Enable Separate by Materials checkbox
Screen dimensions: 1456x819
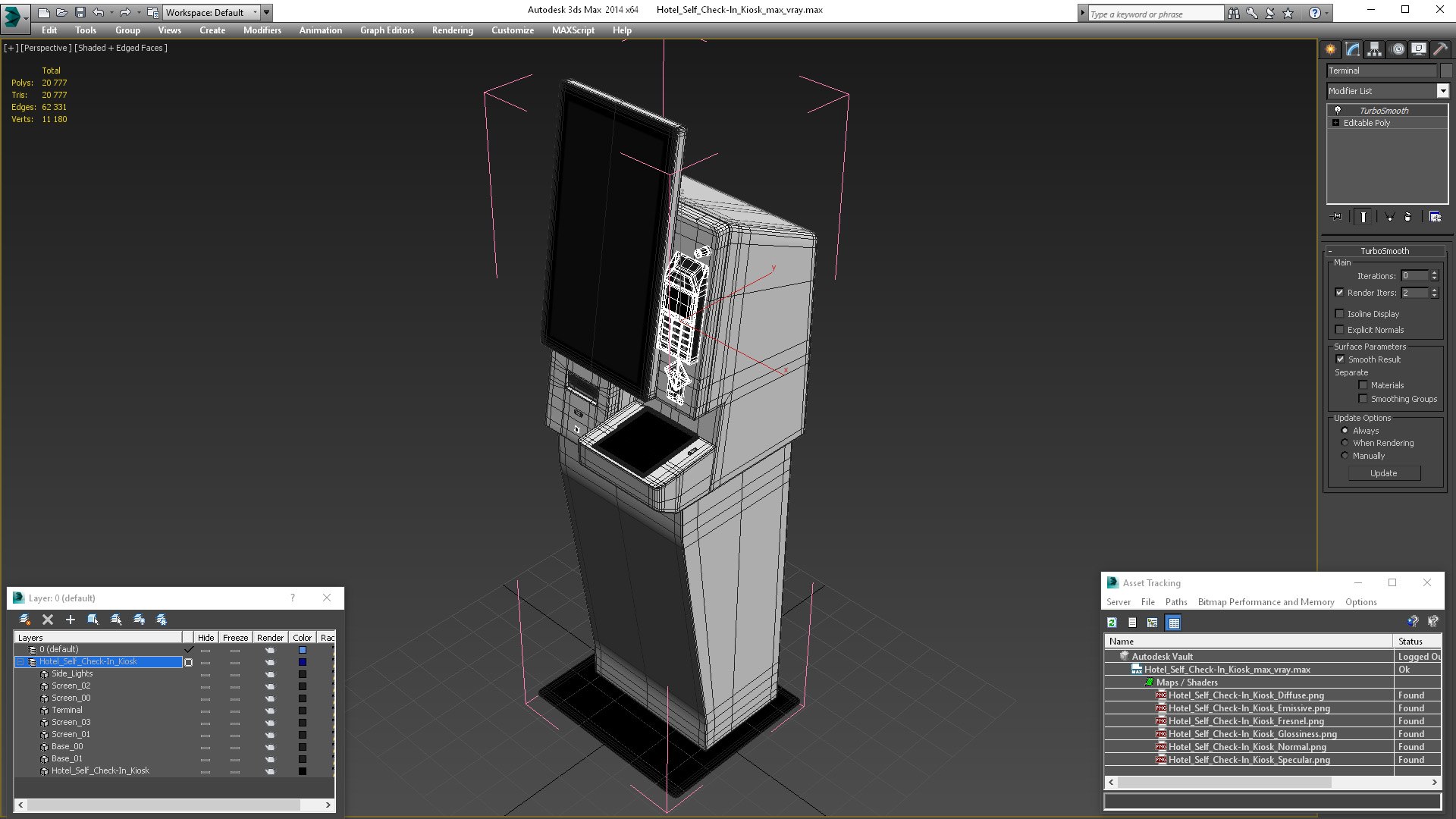coord(1363,385)
